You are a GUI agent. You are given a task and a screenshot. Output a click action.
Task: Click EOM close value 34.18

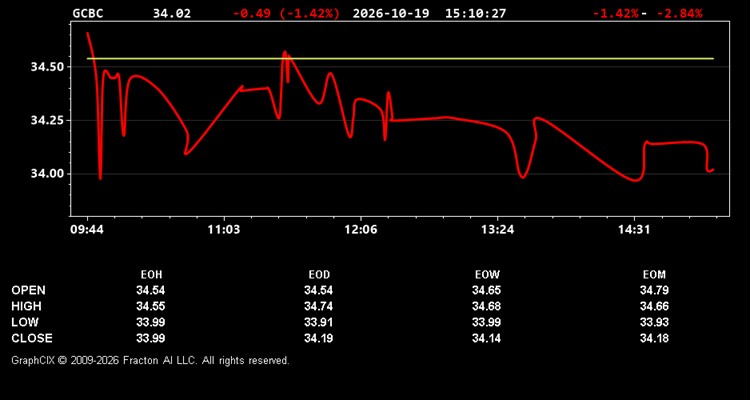tap(654, 338)
